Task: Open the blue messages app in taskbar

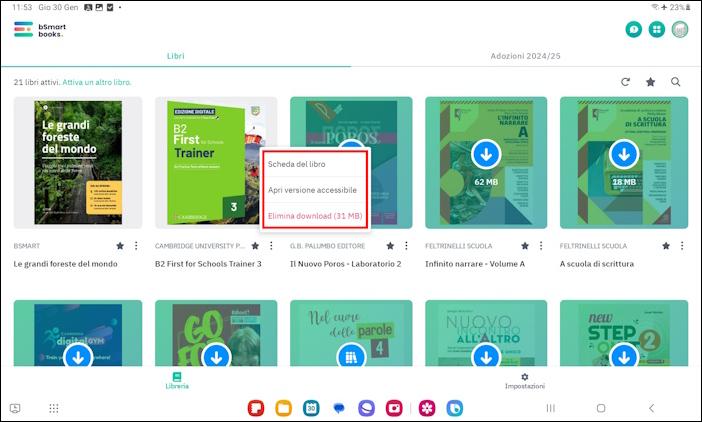Action: 339,408
